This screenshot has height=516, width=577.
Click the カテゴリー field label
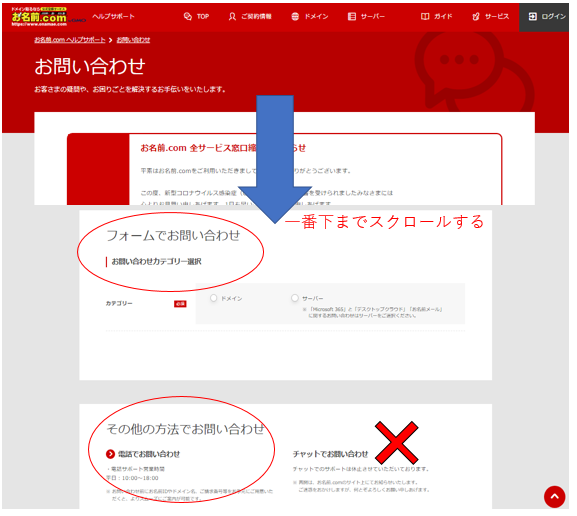(x=119, y=303)
